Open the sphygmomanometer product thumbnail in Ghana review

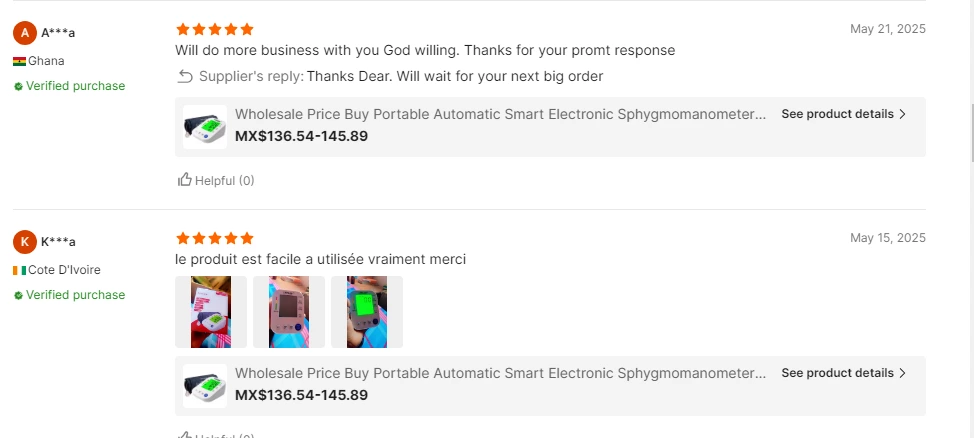tap(205, 127)
